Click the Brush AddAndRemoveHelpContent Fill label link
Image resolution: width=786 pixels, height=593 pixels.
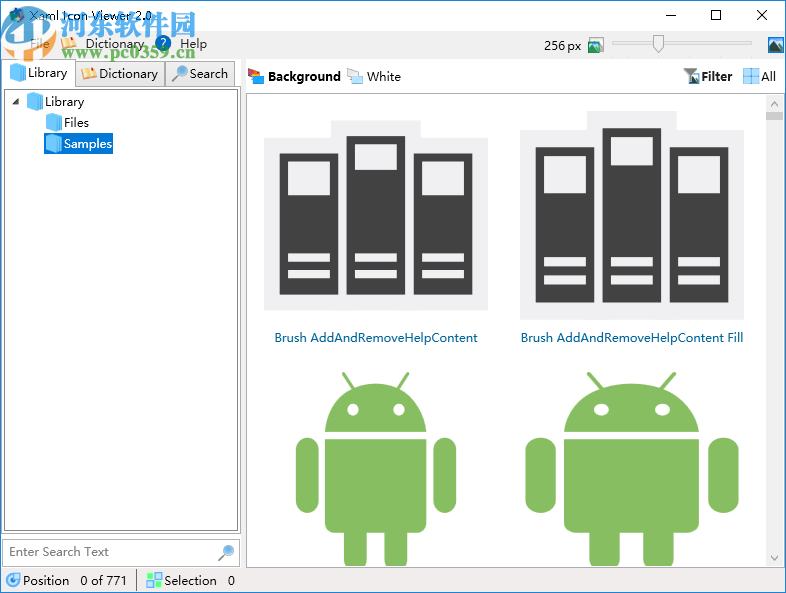pos(632,338)
